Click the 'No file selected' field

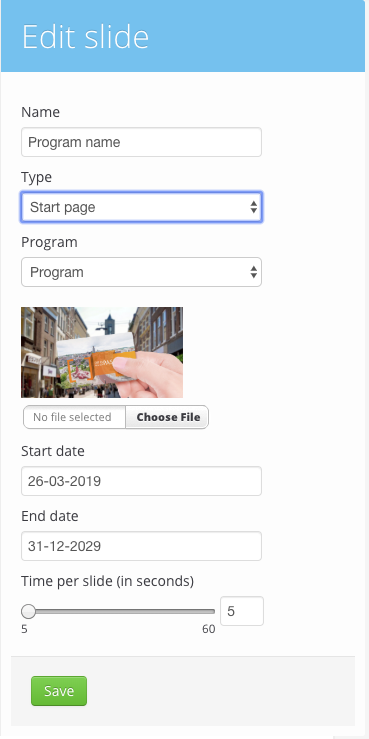74,417
